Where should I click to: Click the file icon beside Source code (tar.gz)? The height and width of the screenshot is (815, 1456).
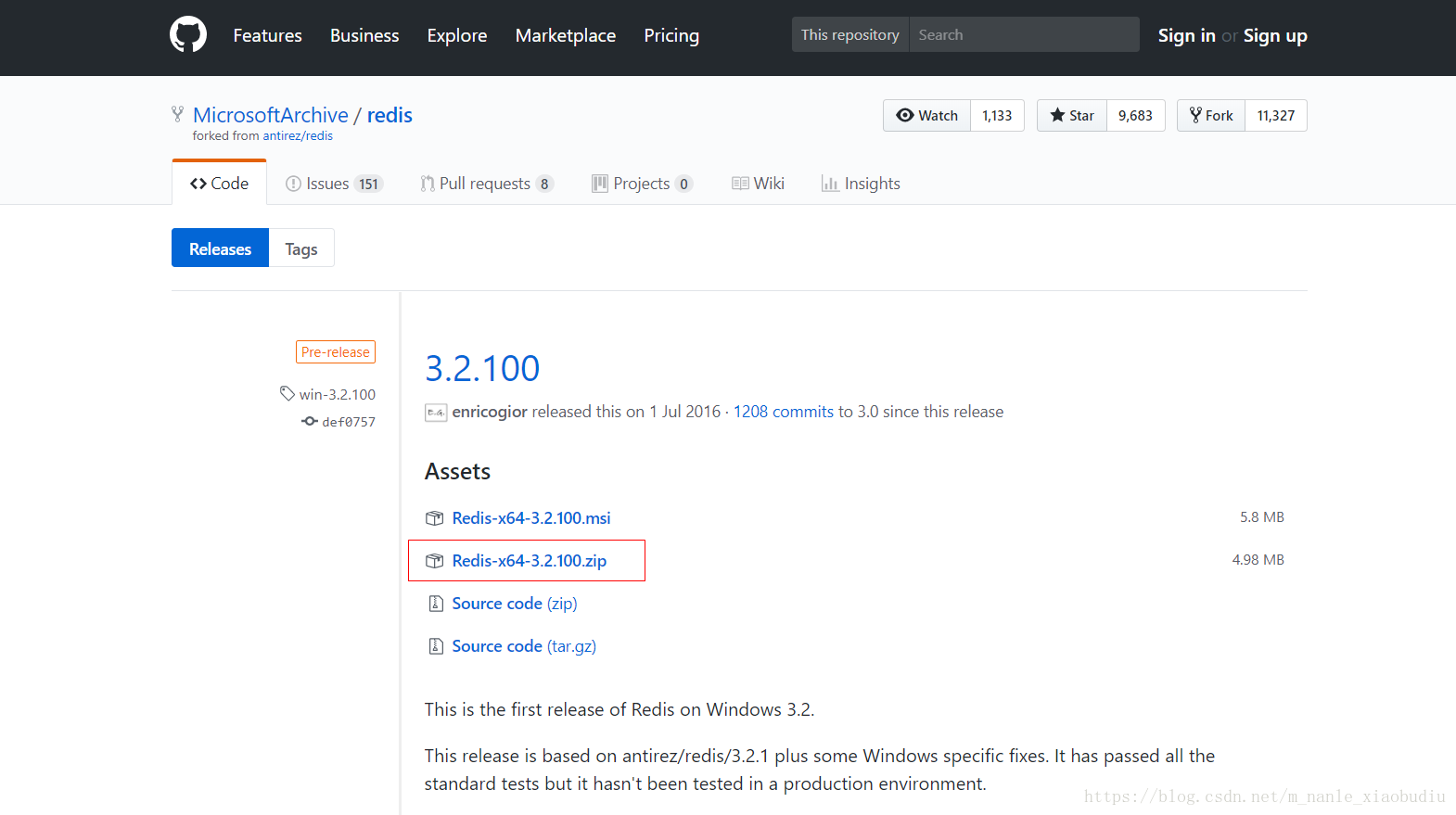[x=436, y=646]
